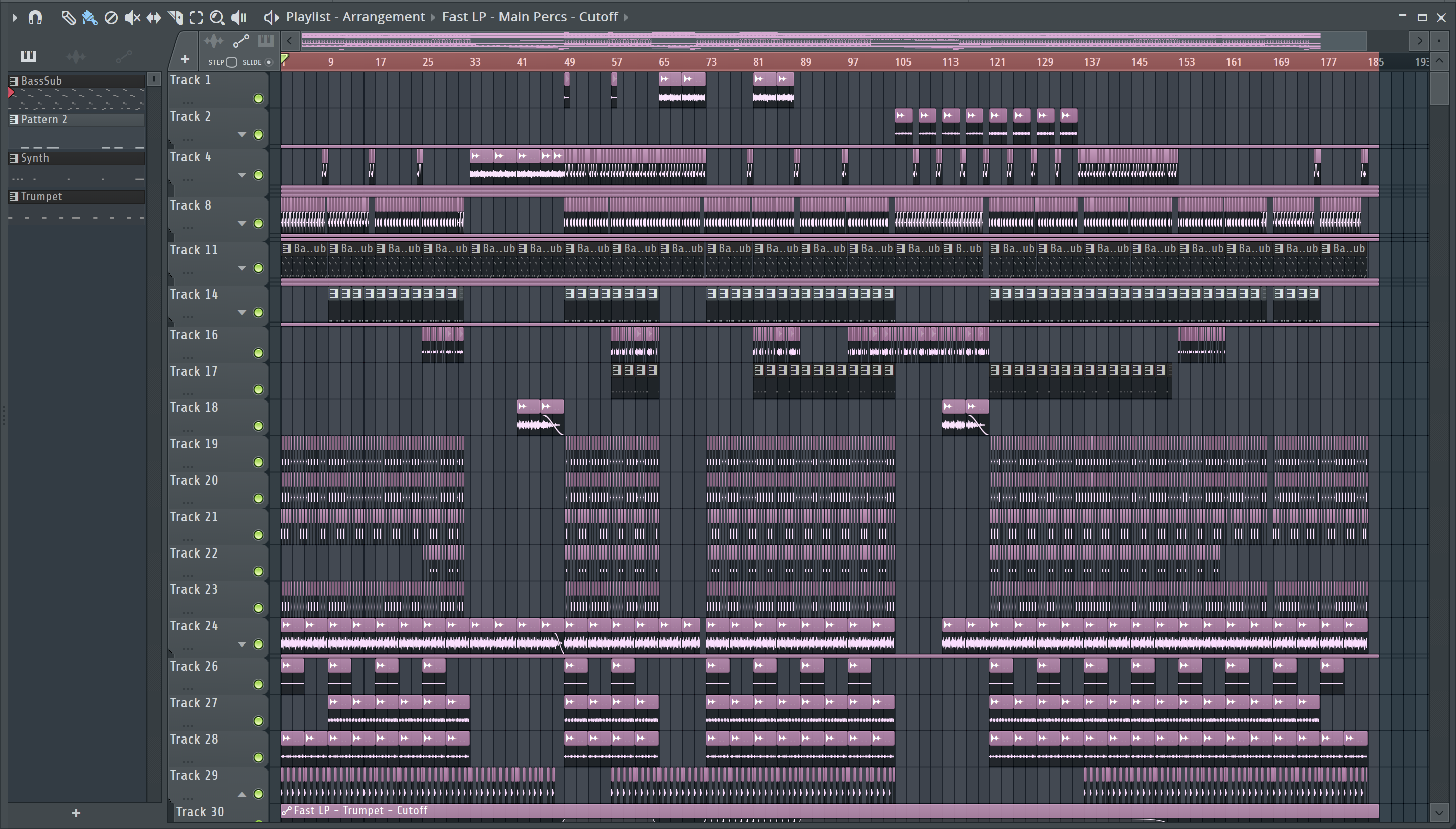Click the speaker icon before Playlist title

click(x=271, y=18)
